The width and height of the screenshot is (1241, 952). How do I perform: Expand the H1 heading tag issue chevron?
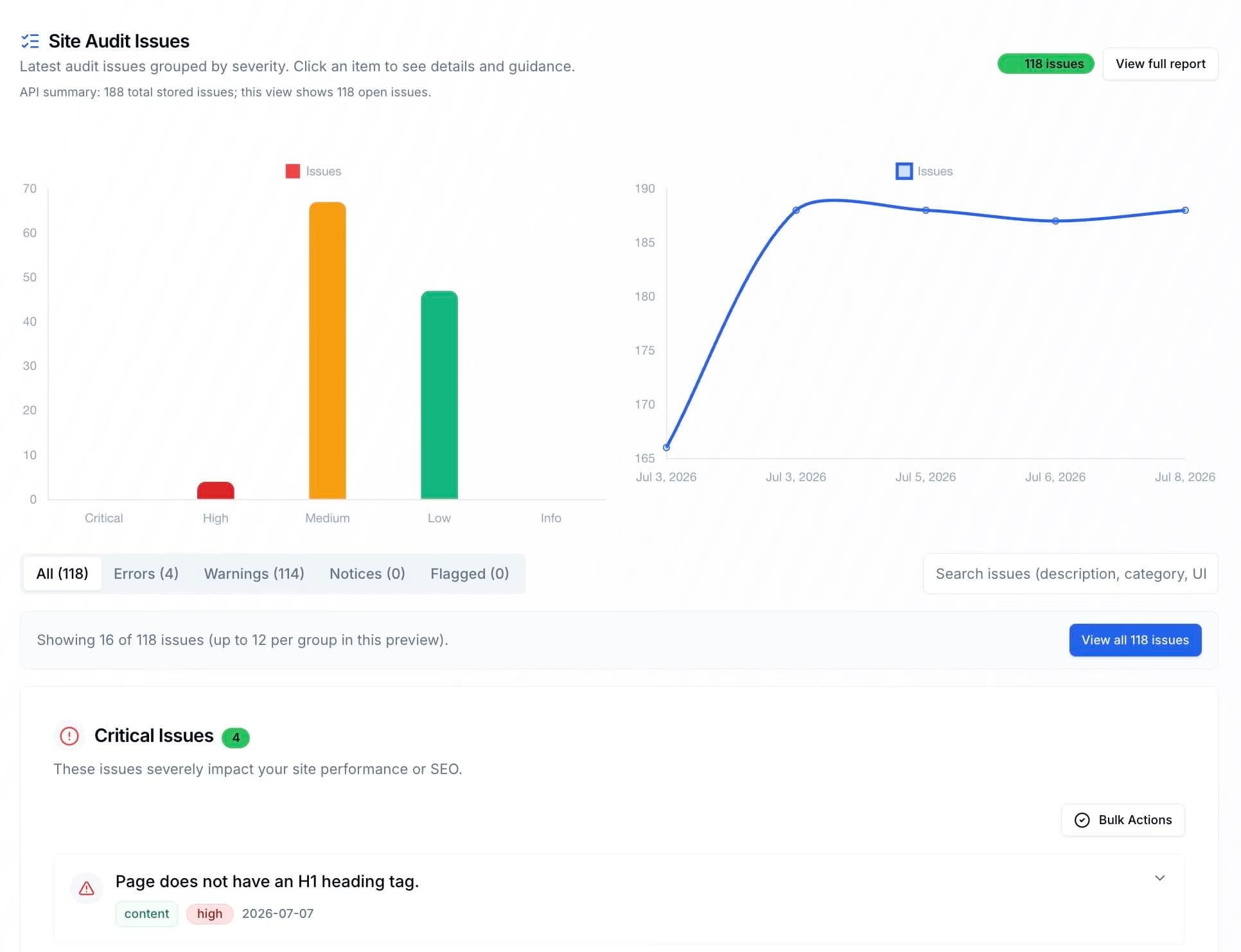point(1160,878)
